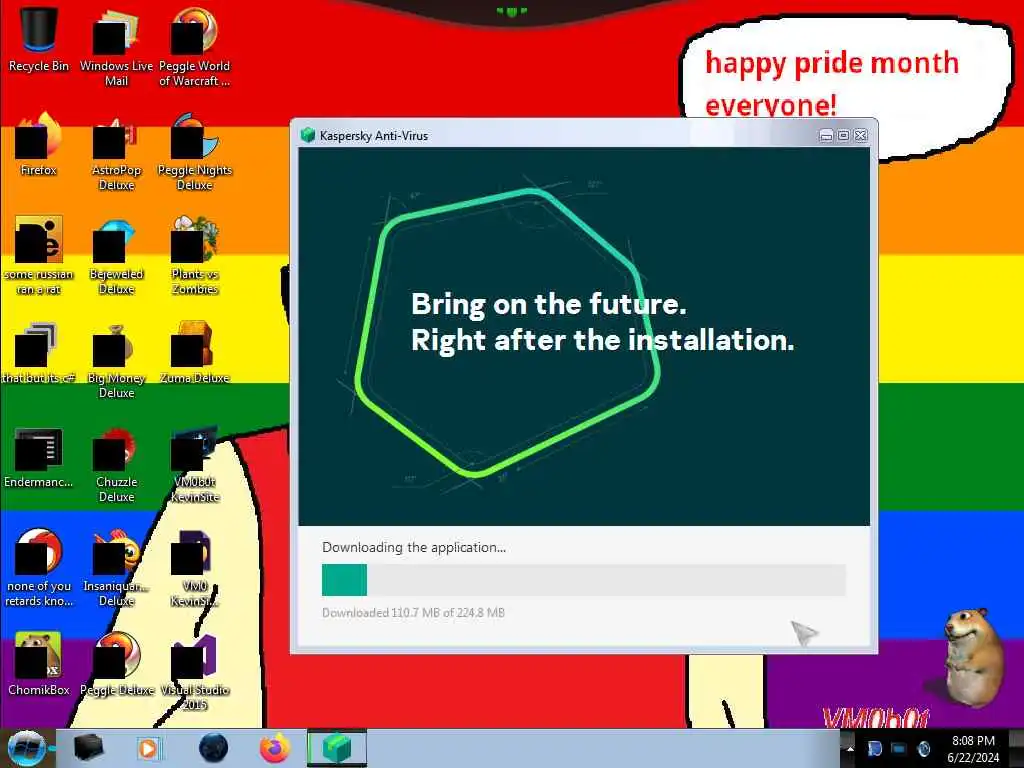Click 'Downloading the application...' status text
Image resolution: width=1024 pixels, height=768 pixels.
point(414,547)
